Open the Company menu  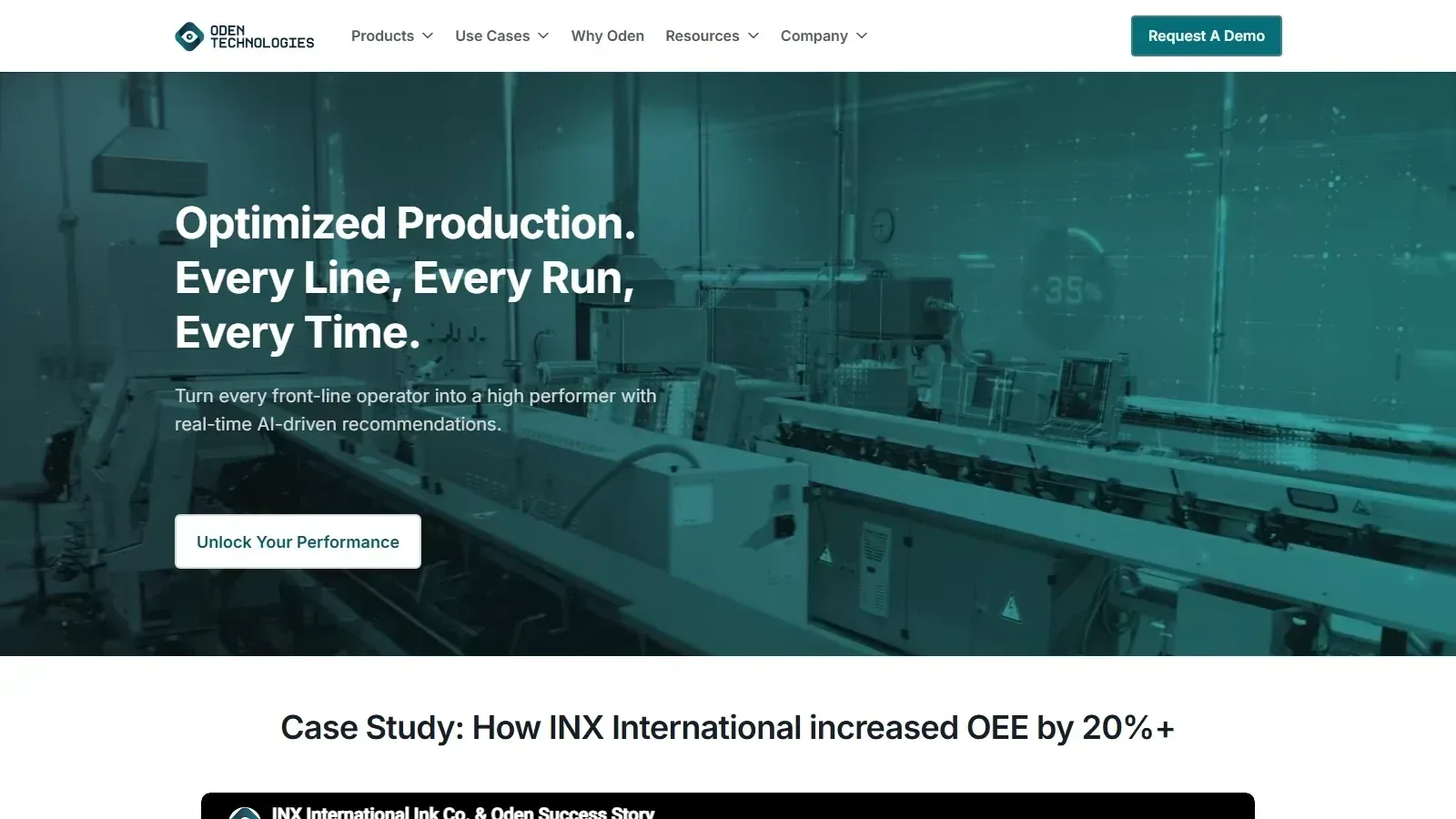coord(814,36)
